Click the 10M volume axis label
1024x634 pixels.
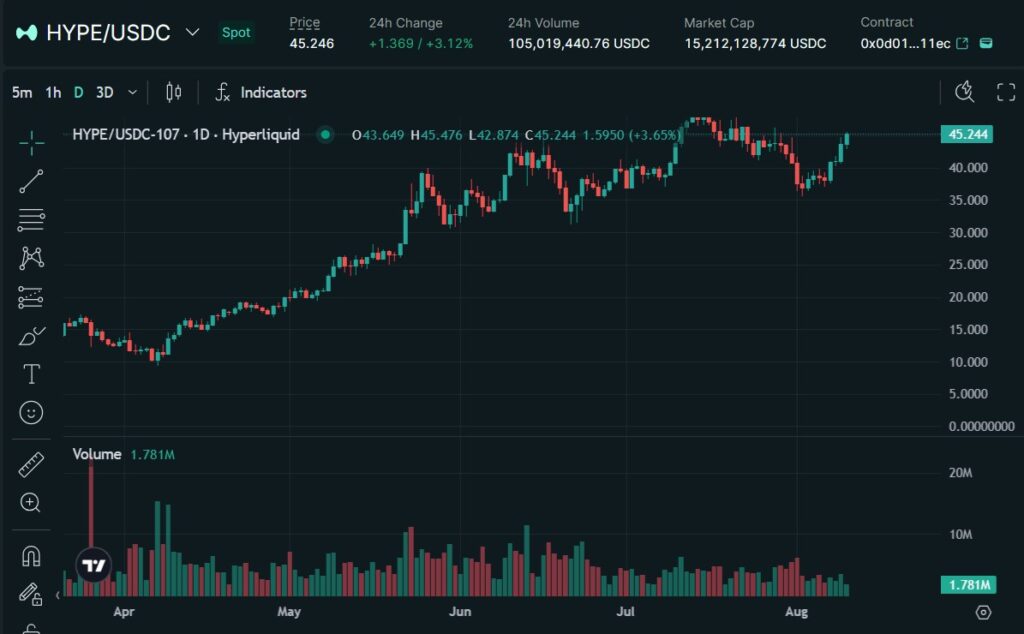[960, 535]
